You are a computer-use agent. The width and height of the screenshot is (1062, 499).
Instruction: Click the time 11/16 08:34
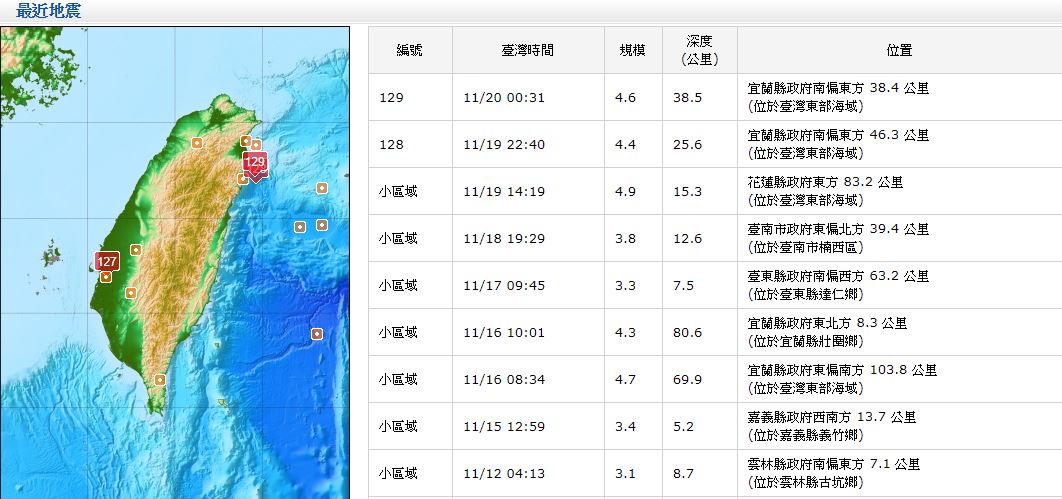click(504, 380)
